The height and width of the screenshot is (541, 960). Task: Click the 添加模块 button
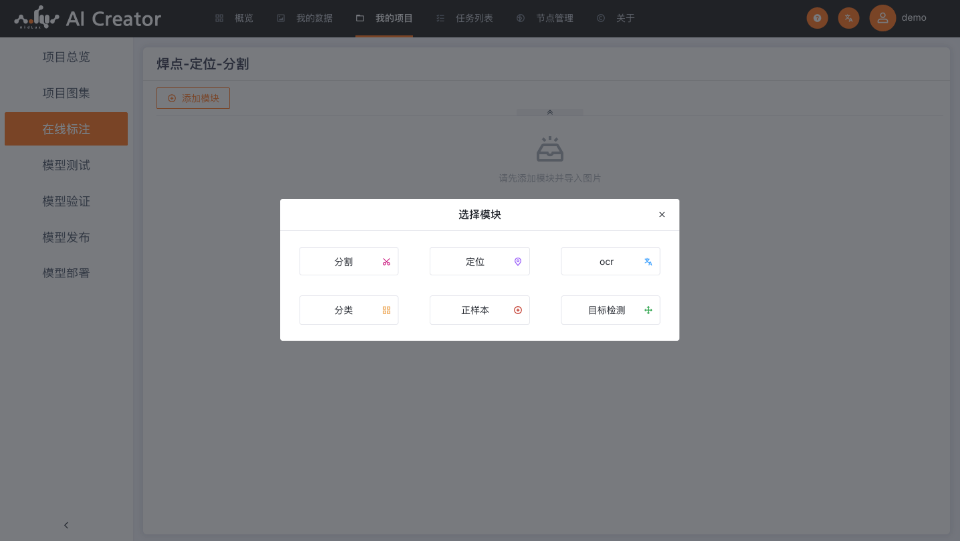[193, 98]
